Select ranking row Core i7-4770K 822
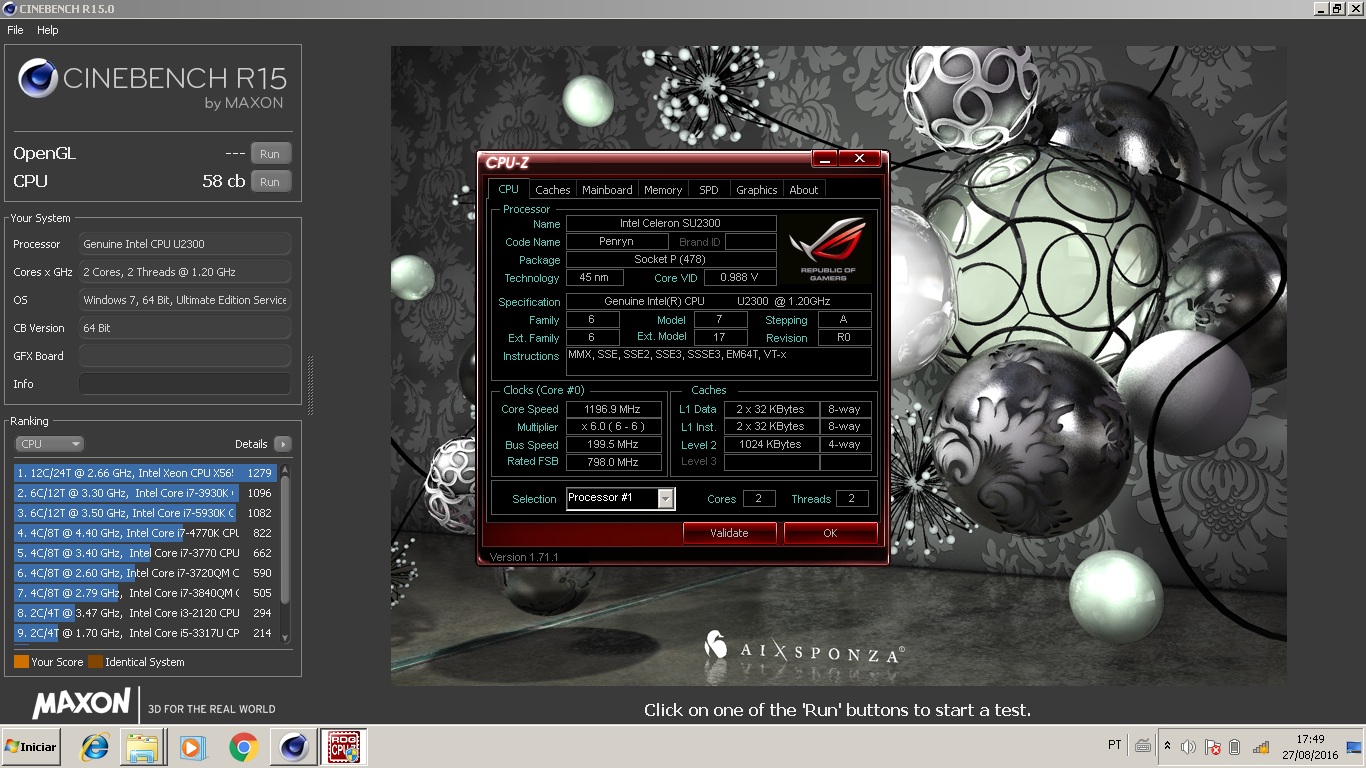This screenshot has height=768, width=1366. 145,533
